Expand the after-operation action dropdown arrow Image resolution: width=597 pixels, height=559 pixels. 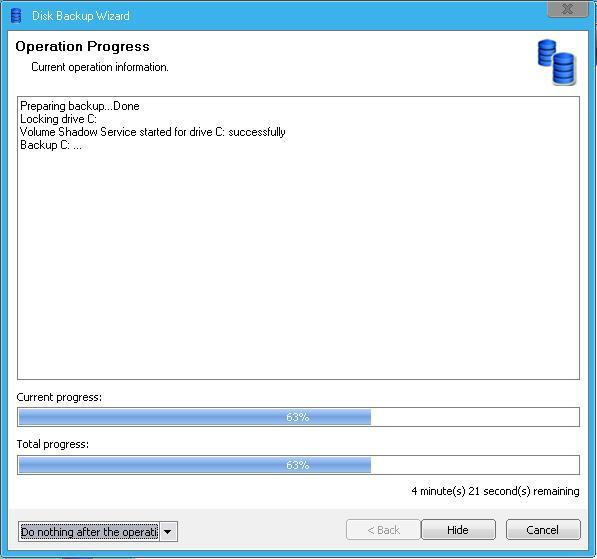click(168, 532)
